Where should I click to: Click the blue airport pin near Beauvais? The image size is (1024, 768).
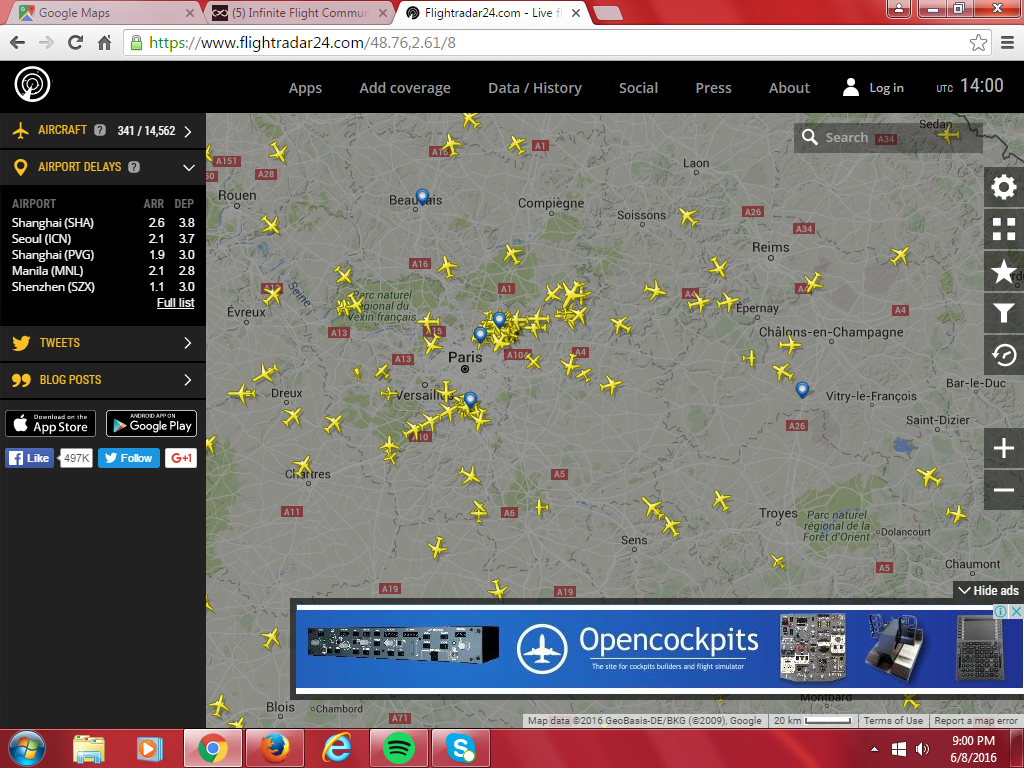[423, 197]
